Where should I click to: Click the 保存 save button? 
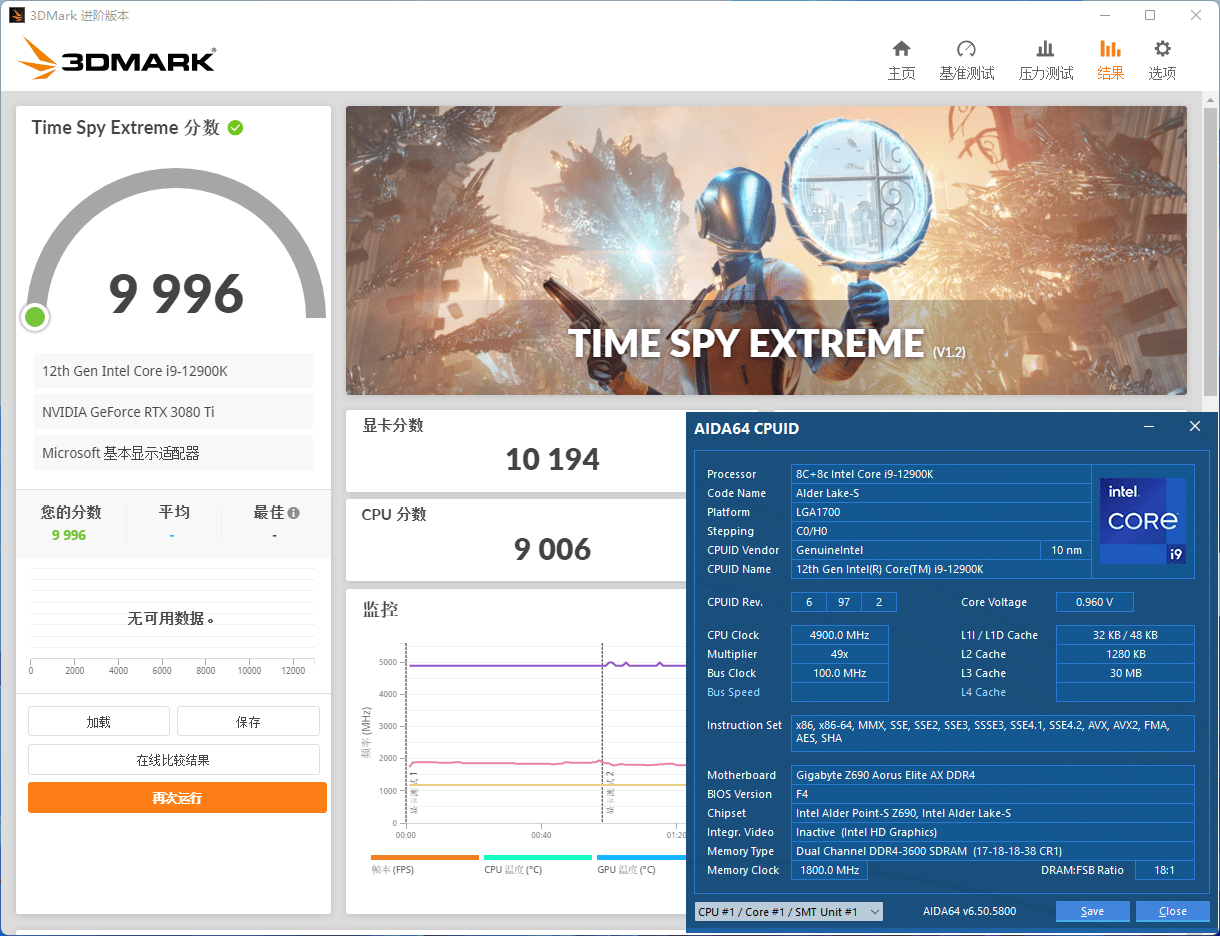[x=248, y=721]
